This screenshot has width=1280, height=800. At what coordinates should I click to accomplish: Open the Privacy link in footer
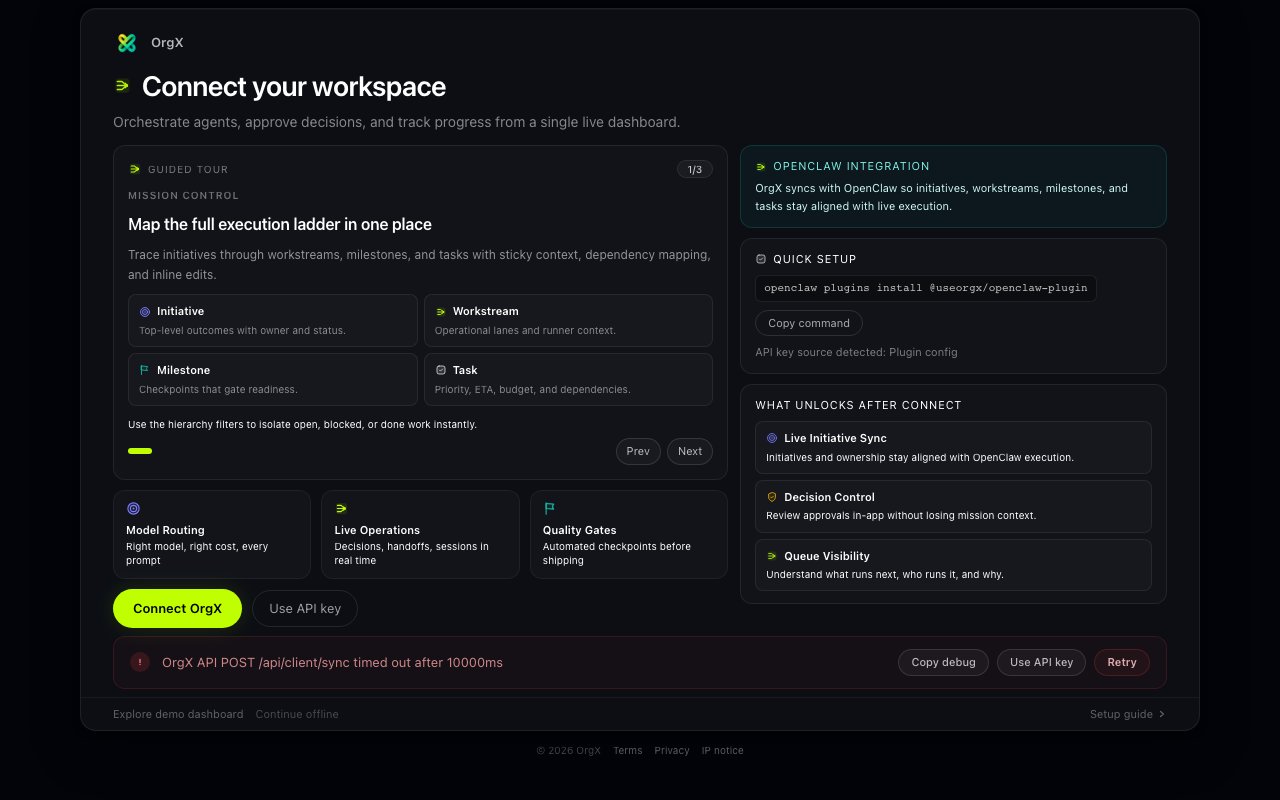[x=672, y=750]
